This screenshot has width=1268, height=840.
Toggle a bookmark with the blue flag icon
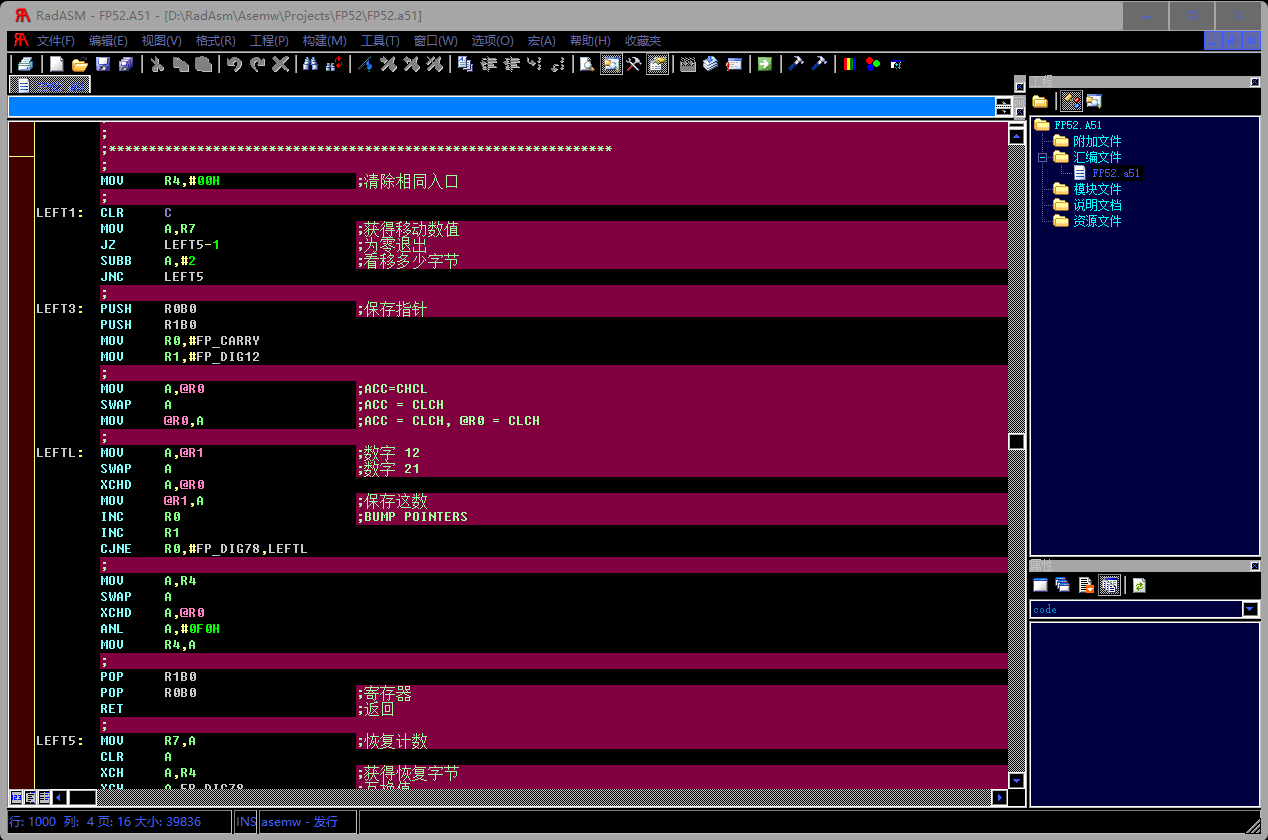(x=366, y=64)
